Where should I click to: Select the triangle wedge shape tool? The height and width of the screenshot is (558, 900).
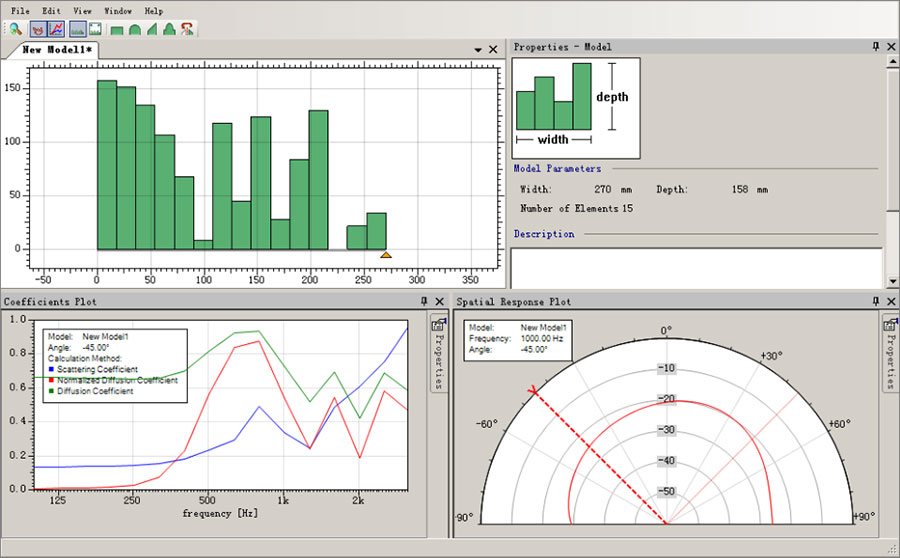pos(152,29)
